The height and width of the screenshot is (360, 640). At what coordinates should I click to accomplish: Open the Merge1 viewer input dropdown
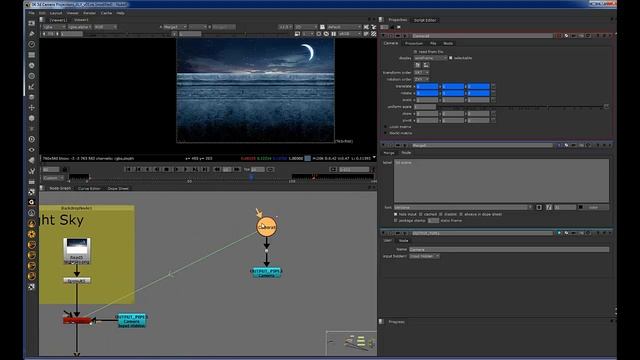tap(175, 27)
